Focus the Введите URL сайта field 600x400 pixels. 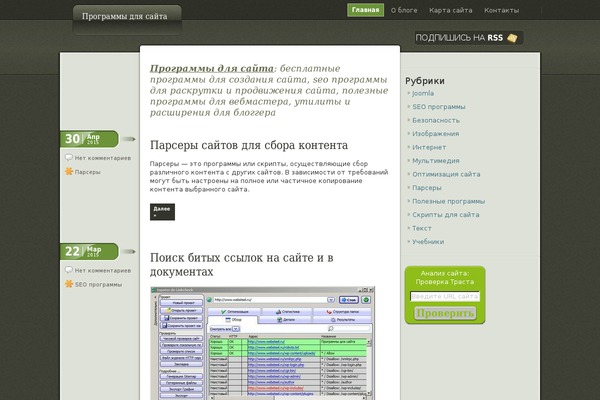pyautogui.click(x=445, y=296)
